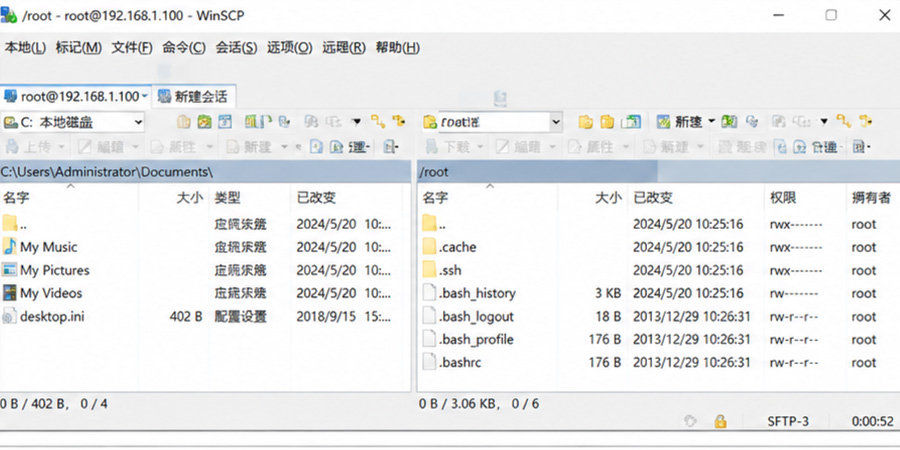Screen dimensions: 900x450
Task: Select the desktop.ini file name
Action: [x=52, y=316]
